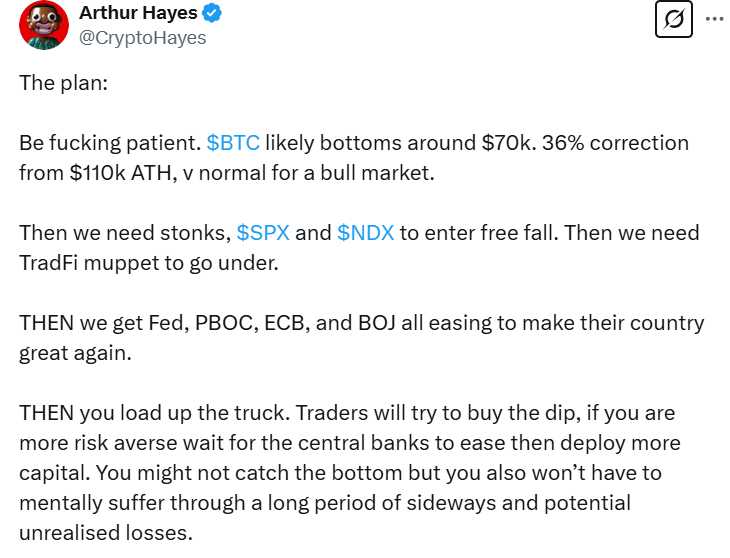Click the line "The plan:"
The width and height of the screenshot is (730, 558).
click(63, 82)
